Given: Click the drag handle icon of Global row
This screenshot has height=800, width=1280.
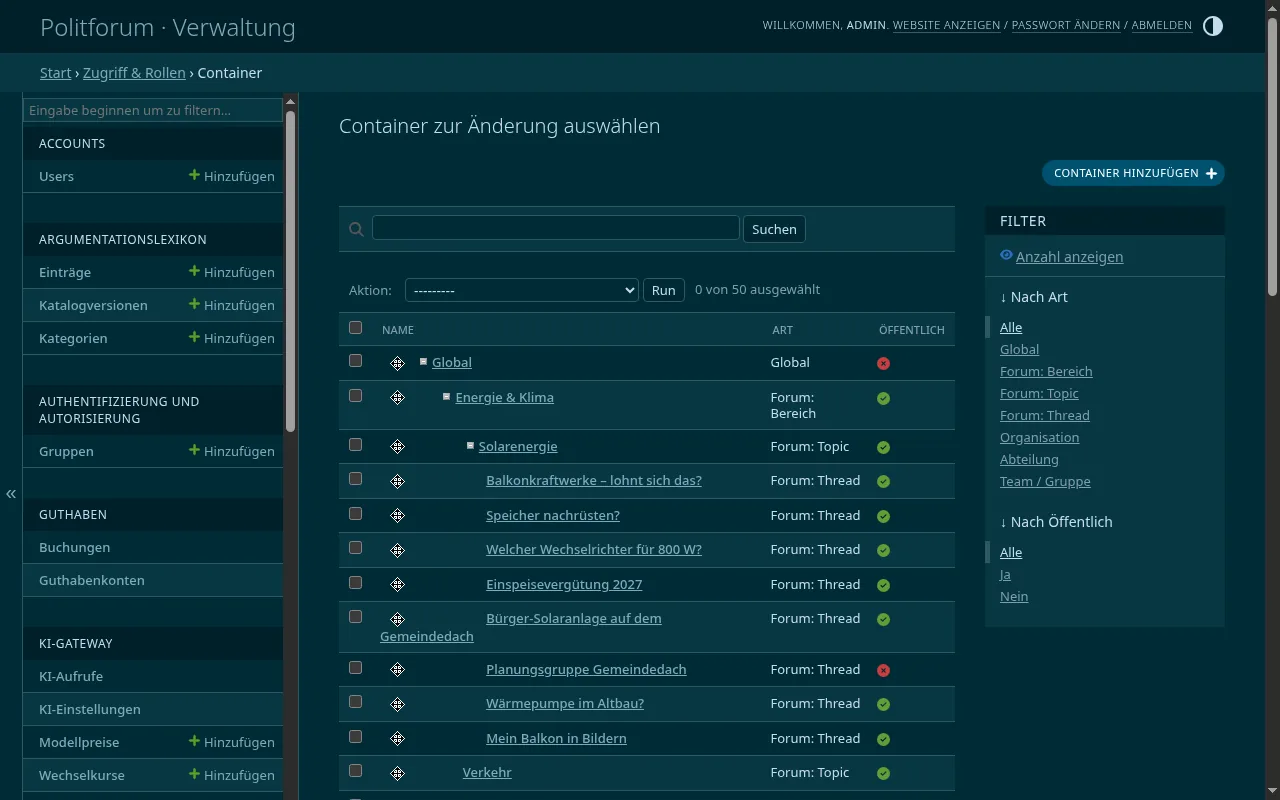Looking at the screenshot, I should [x=397, y=363].
